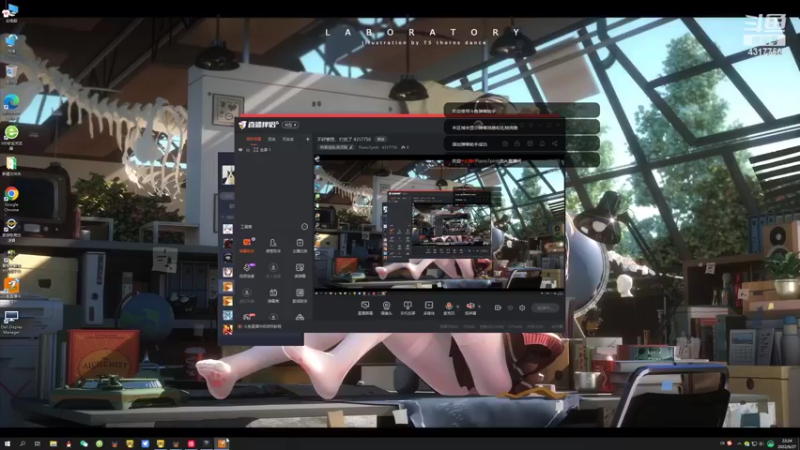
Task: Select the 全屏1 source row
Action: (274, 149)
